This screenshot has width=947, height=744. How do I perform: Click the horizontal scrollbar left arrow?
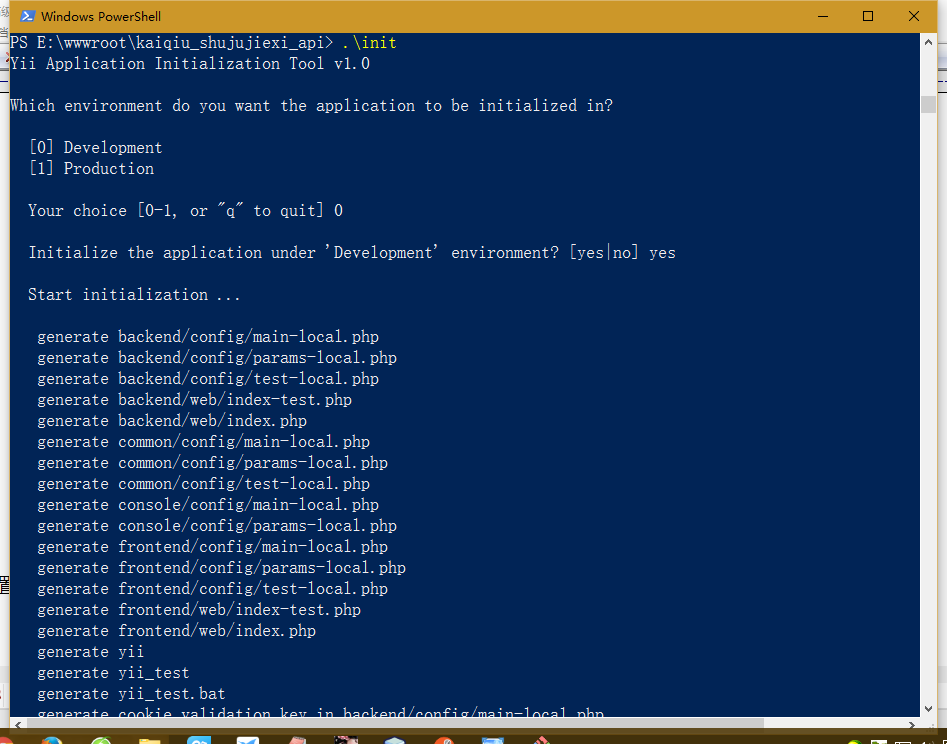17,724
